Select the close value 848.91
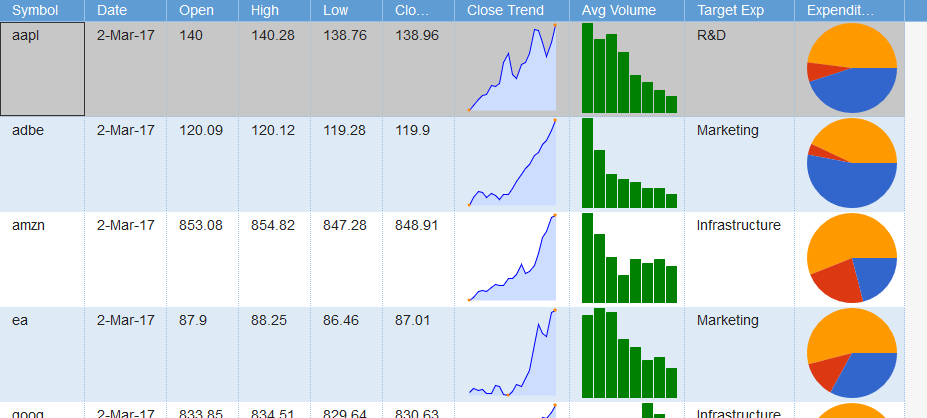927x418 pixels. click(417, 225)
